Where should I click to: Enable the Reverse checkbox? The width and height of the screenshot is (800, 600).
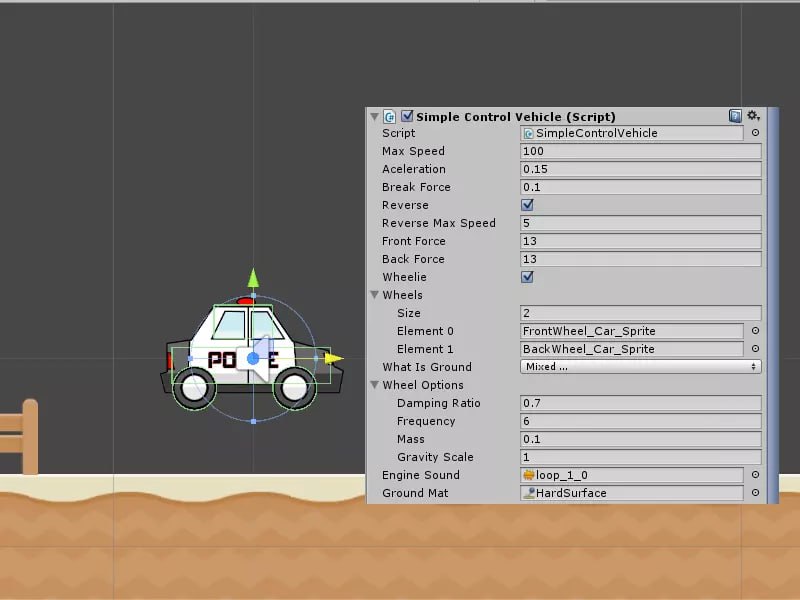point(527,205)
